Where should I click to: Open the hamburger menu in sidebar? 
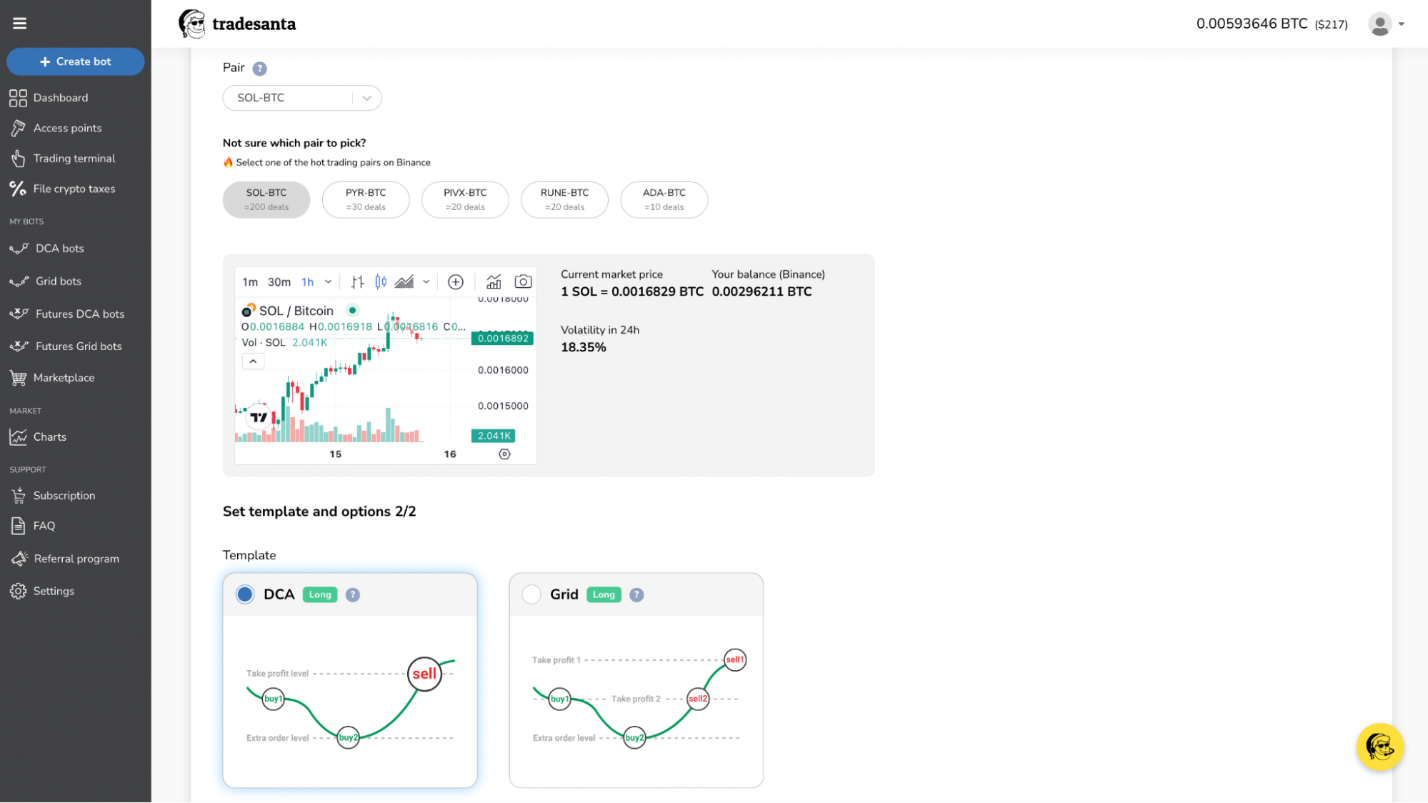[20, 23]
